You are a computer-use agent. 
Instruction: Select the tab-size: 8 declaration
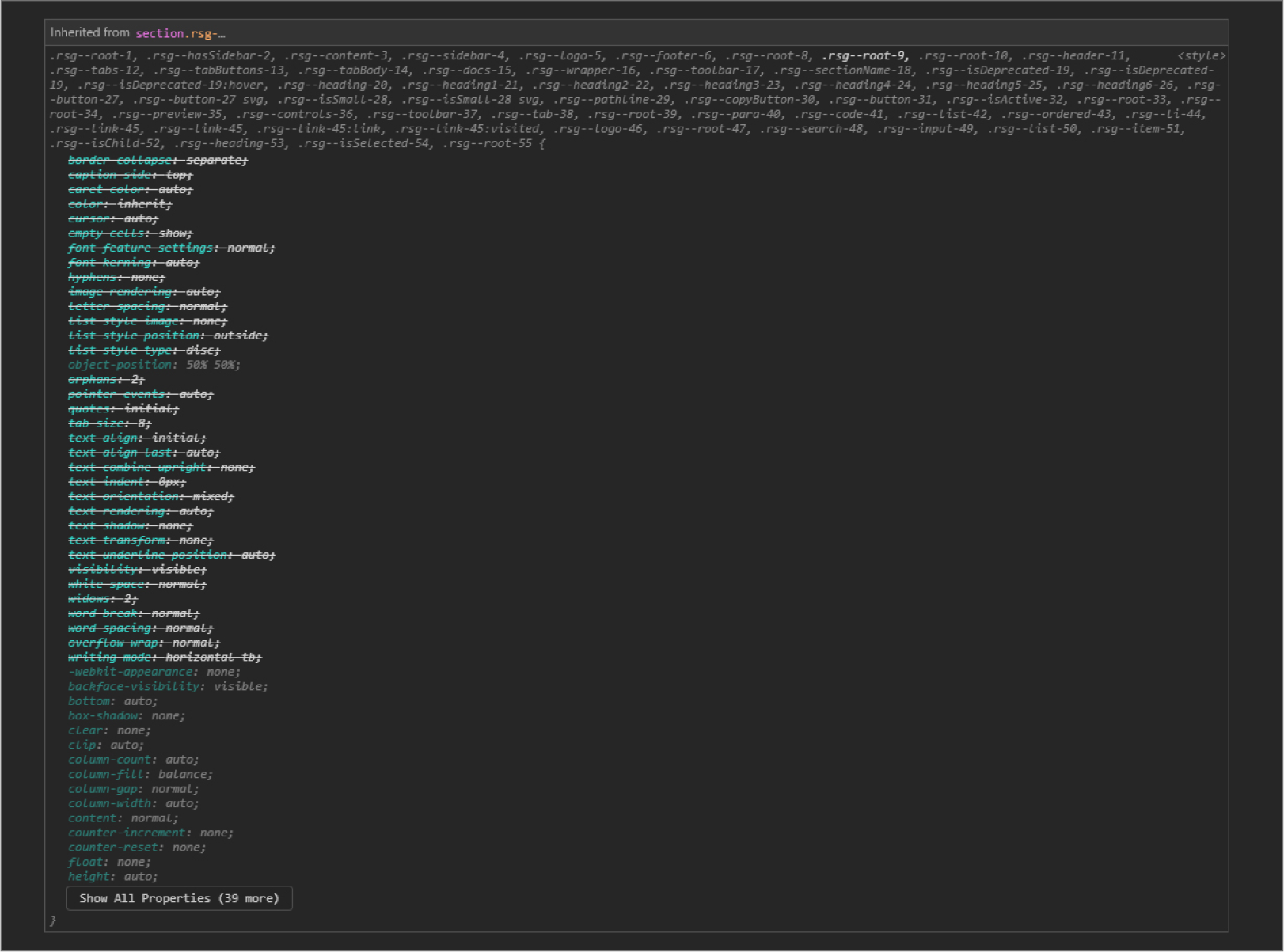tap(109, 423)
